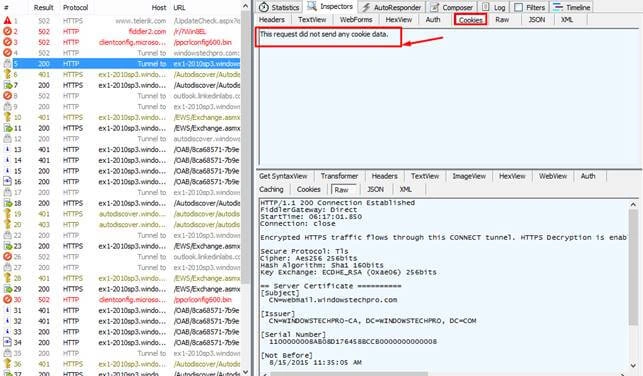Click blocked icon of session 2

7,31
